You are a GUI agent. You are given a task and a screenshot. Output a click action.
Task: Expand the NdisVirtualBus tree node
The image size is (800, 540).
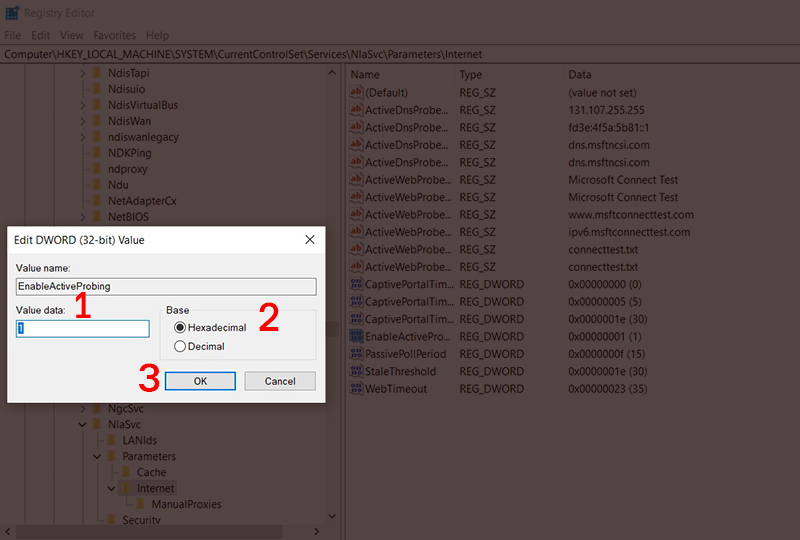(83, 105)
